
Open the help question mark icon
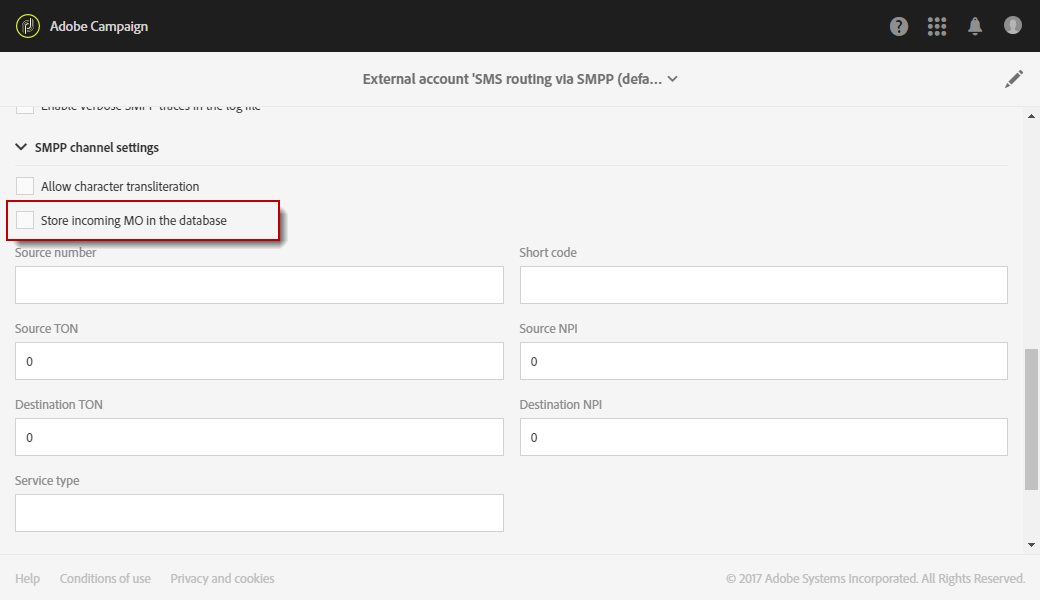coord(899,27)
